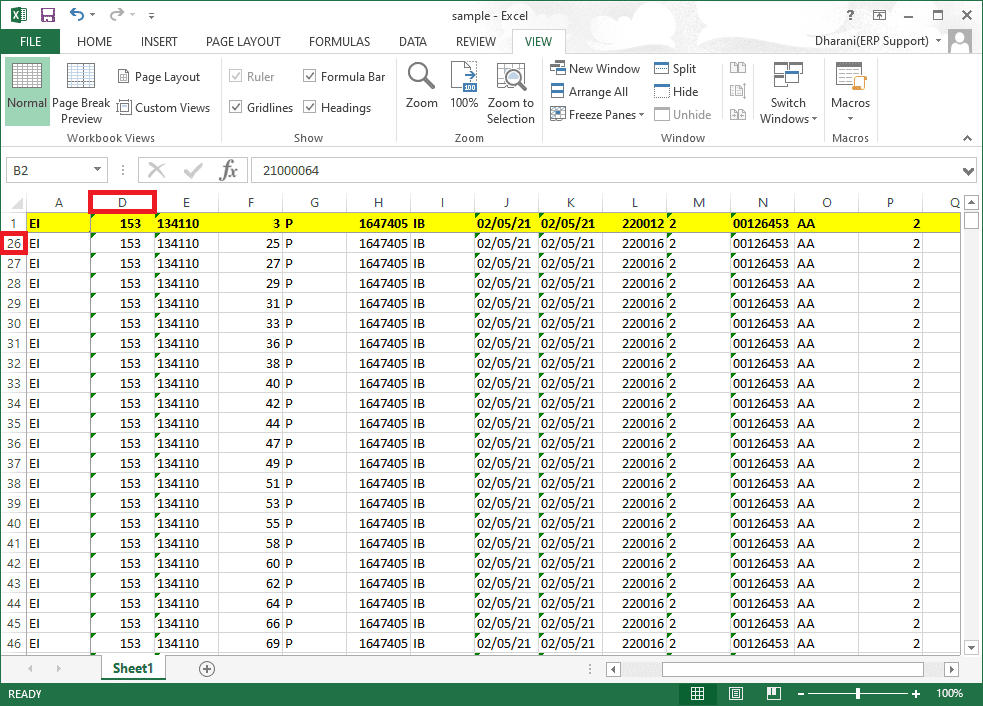This screenshot has height=706, width=983.
Task: Click the Save icon in title bar
Action: 47,15
